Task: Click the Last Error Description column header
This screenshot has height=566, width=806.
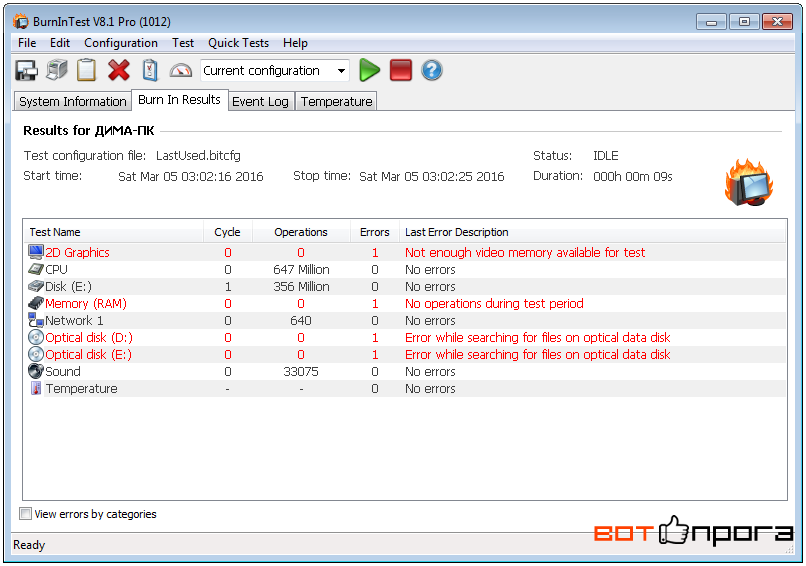Action: click(x=592, y=232)
